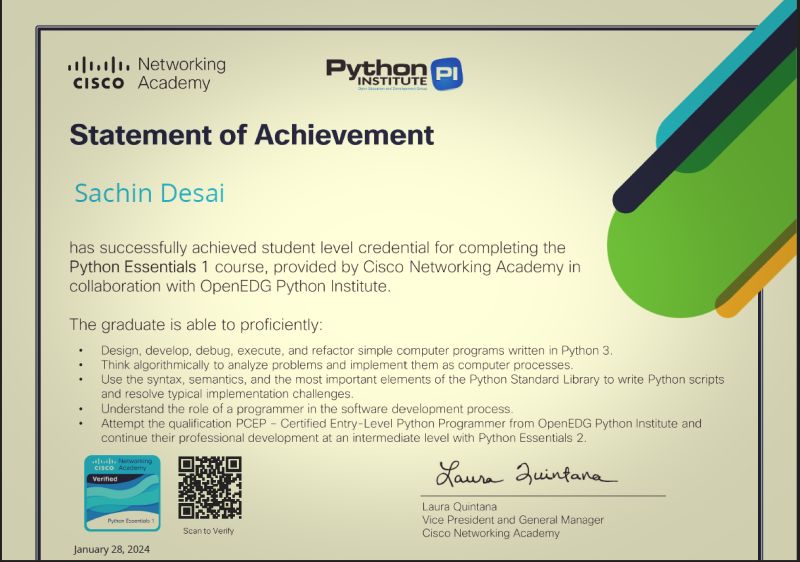The height and width of the screenshot is (562, 800).
Task: Click 'The graduate is able to proficiently:' line
Action: coord(196,324)
